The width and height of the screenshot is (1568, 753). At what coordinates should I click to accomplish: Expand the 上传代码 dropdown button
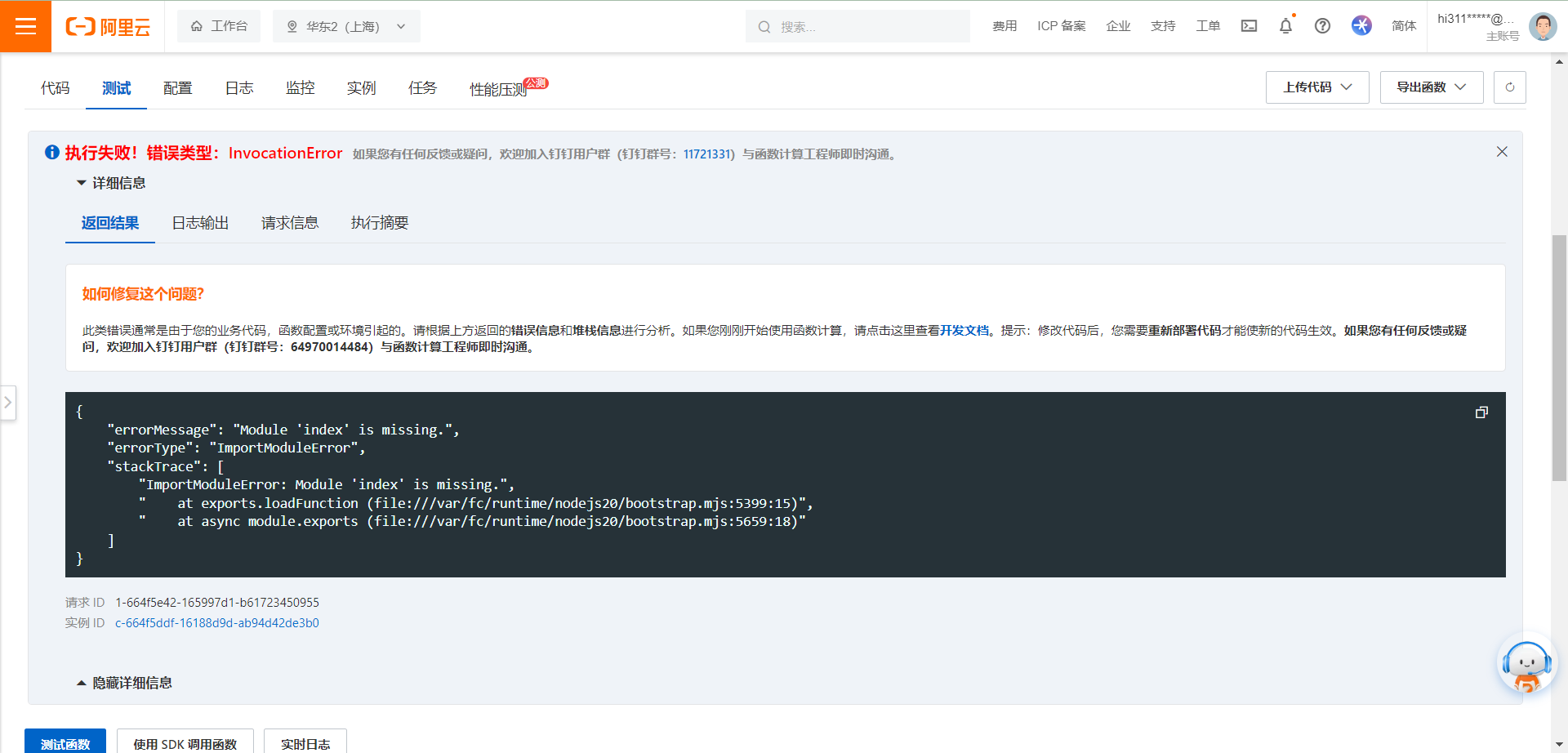(x=1317, y=87)
